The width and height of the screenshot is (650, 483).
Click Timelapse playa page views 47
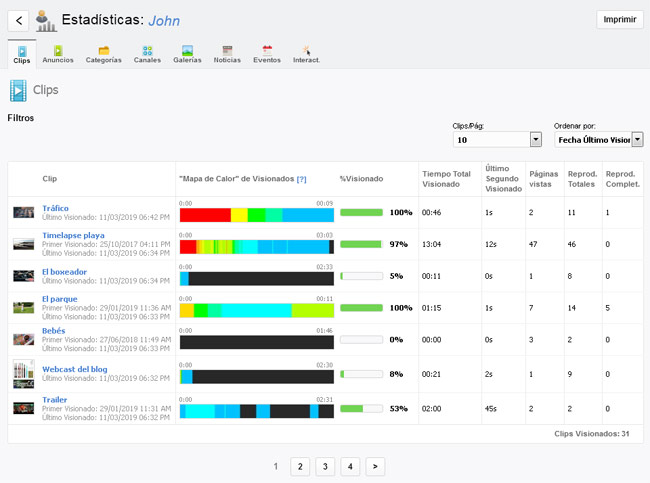click(x=533, y=244)
